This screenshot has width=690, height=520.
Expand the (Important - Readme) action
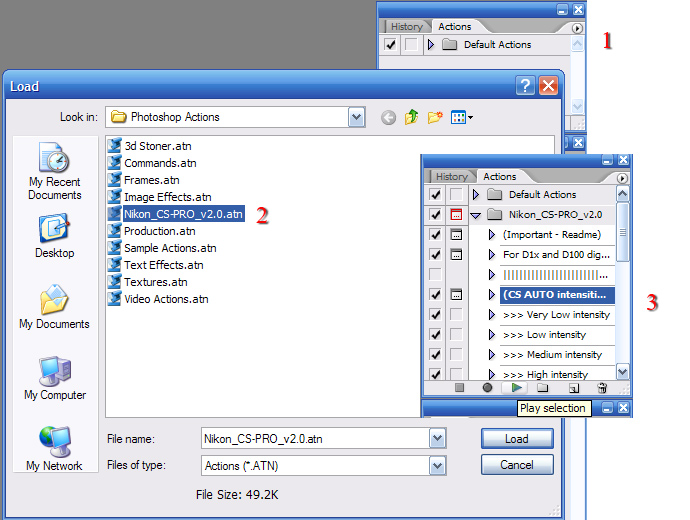492,234
